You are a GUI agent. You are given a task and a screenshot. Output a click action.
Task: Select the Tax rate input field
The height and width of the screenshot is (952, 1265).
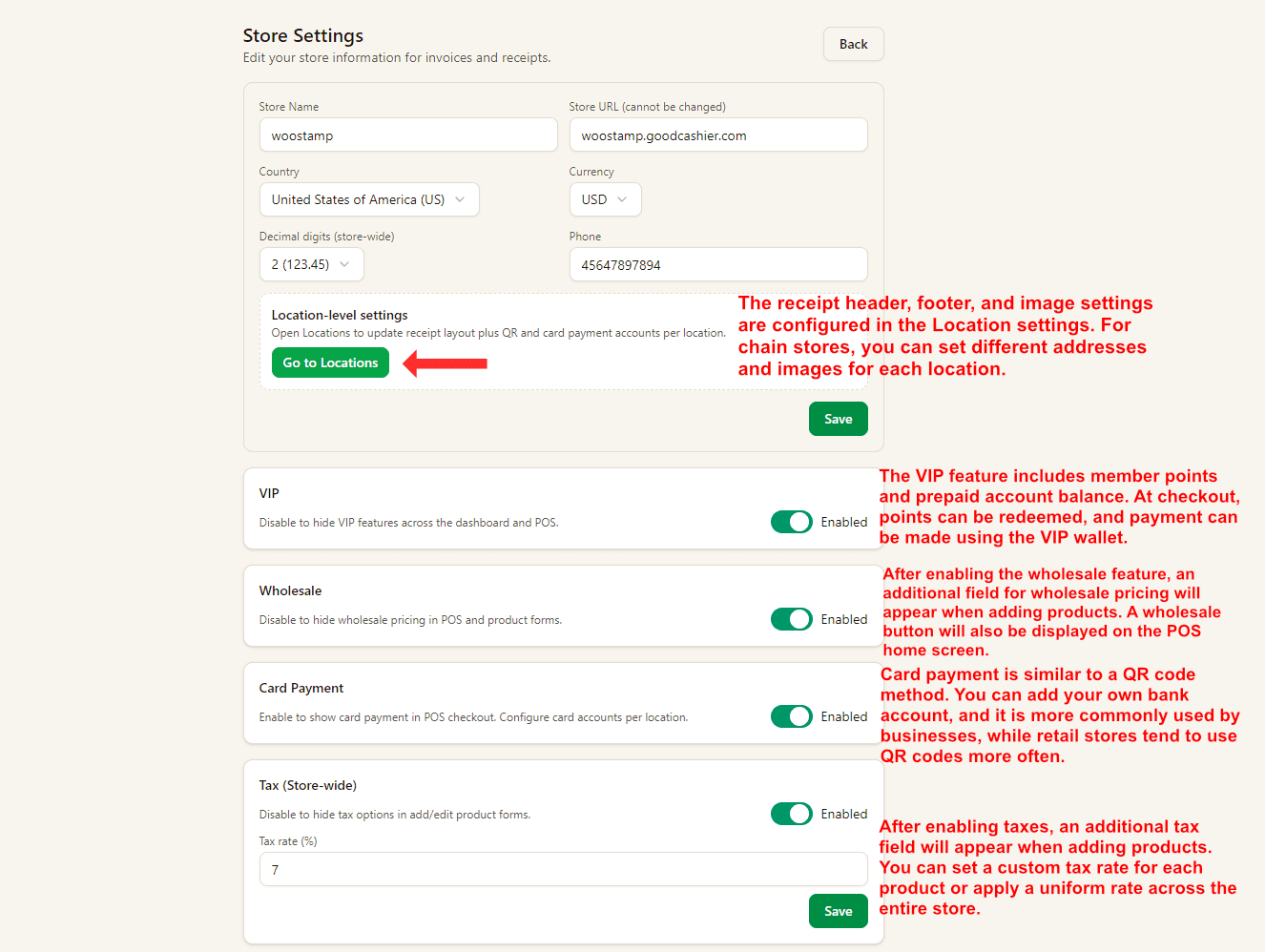click(x=563, y=869)
